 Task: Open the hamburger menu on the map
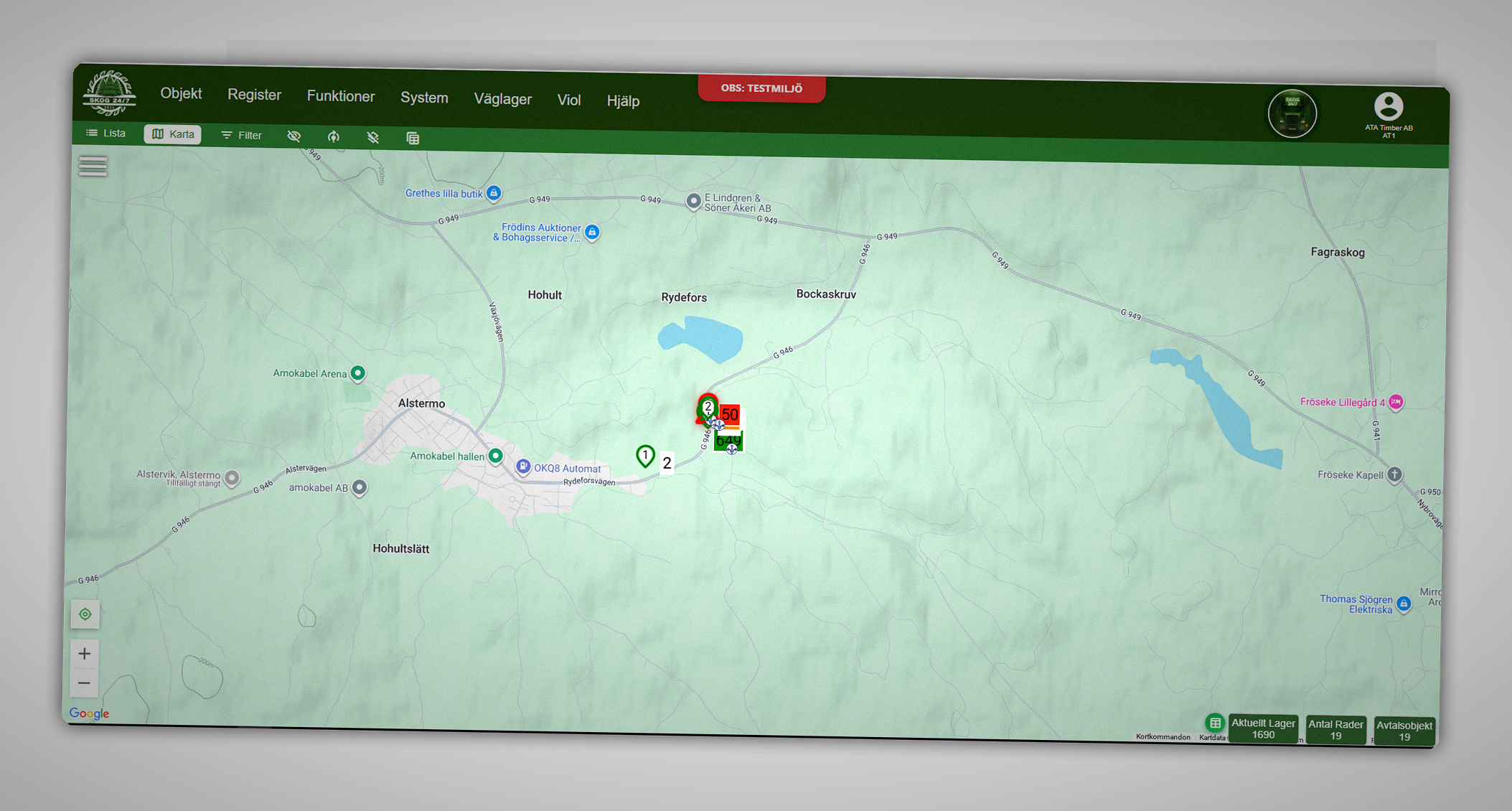93,167
